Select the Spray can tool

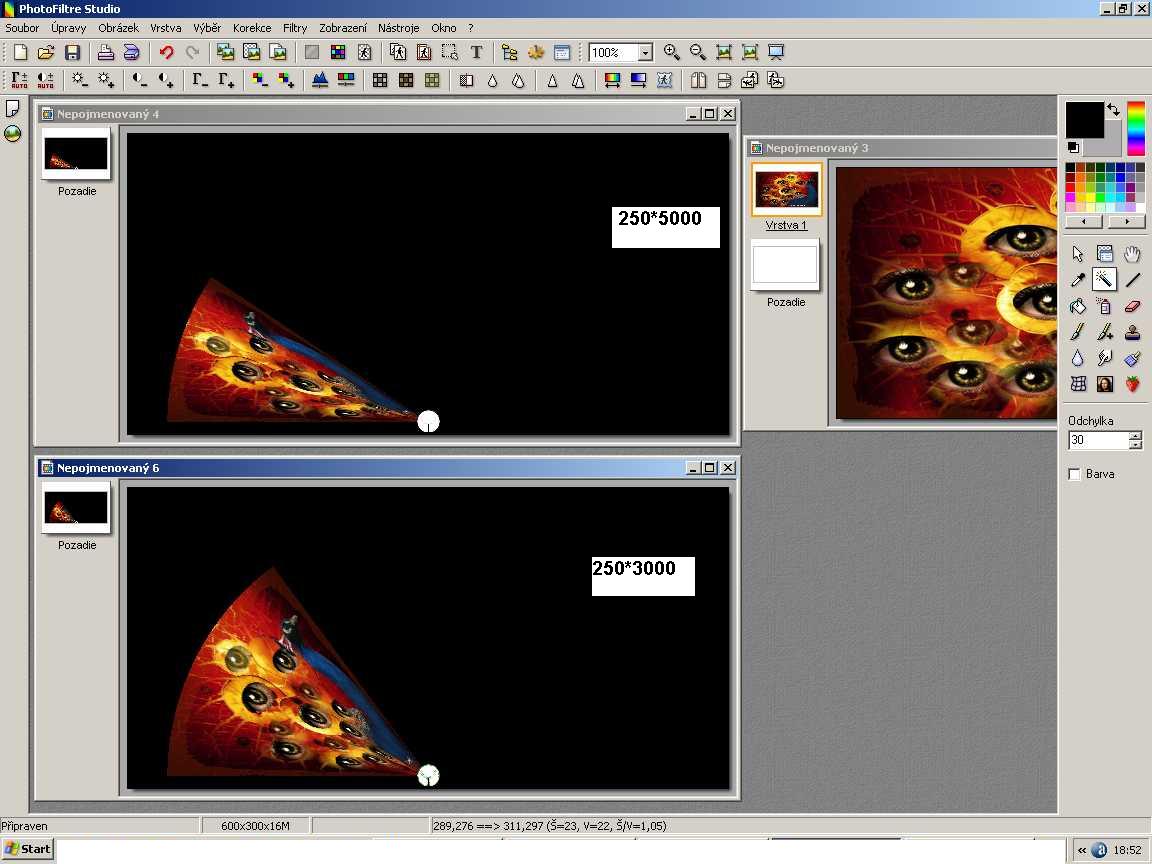tap(1105, 307)
